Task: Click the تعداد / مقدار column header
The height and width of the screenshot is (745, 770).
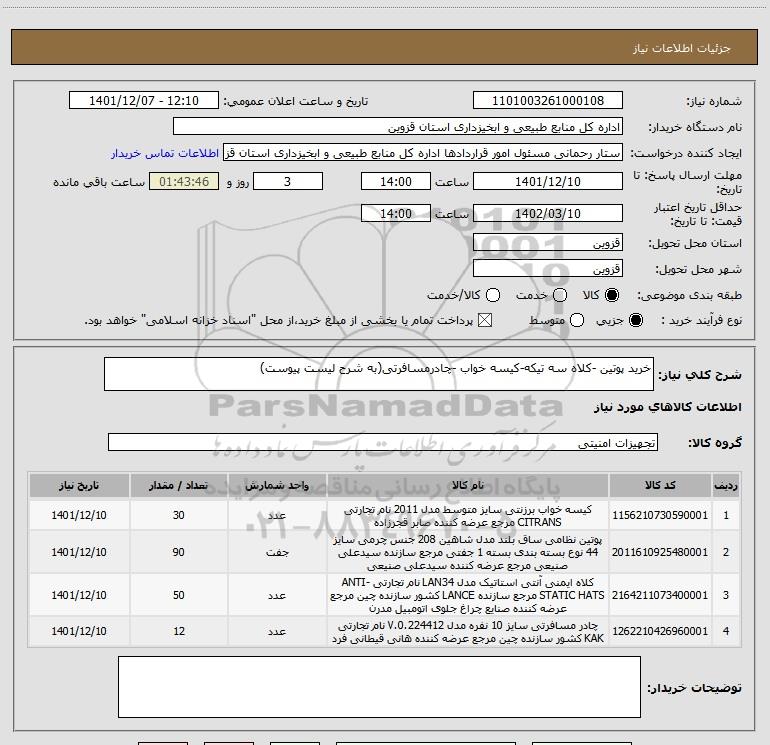Action: tap(178, 485)
